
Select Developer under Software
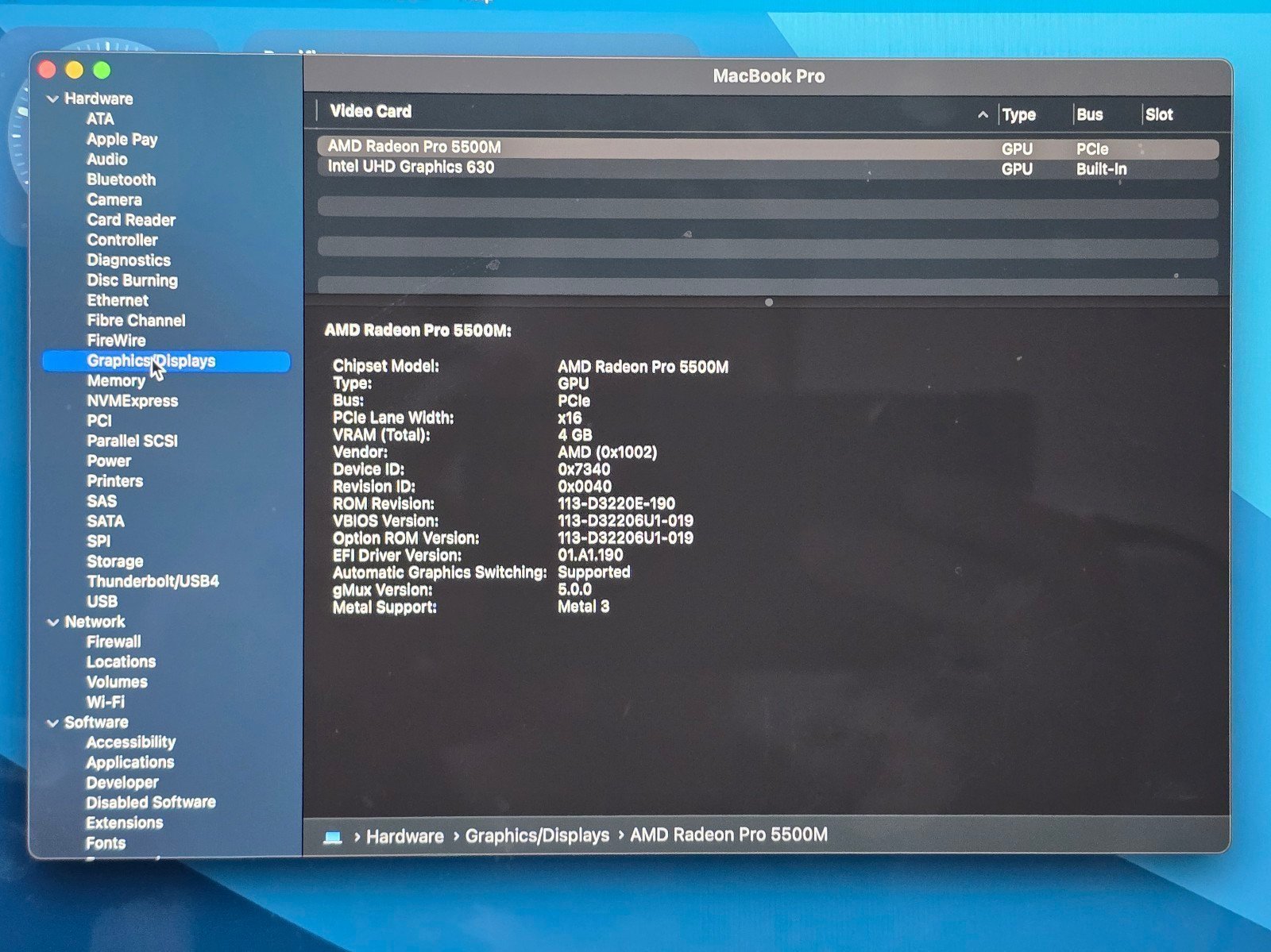point(122,783)
